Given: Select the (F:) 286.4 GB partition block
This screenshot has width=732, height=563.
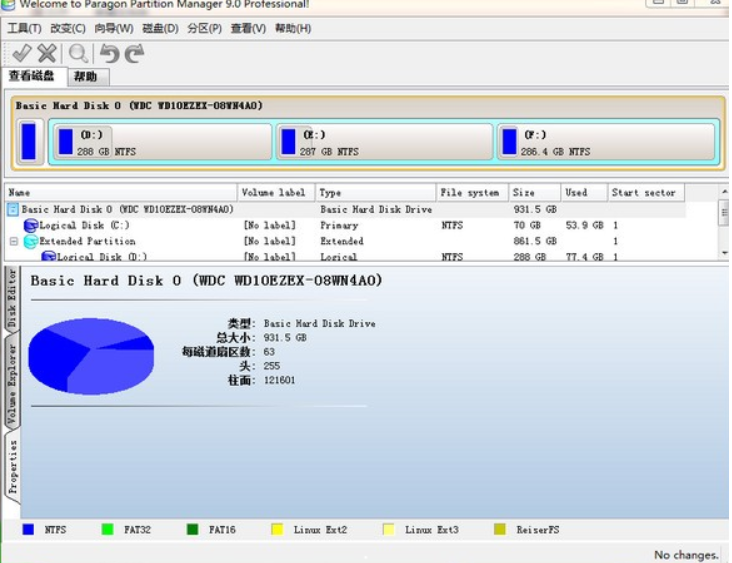Looking at the screenshot, I should click(606, 142).
